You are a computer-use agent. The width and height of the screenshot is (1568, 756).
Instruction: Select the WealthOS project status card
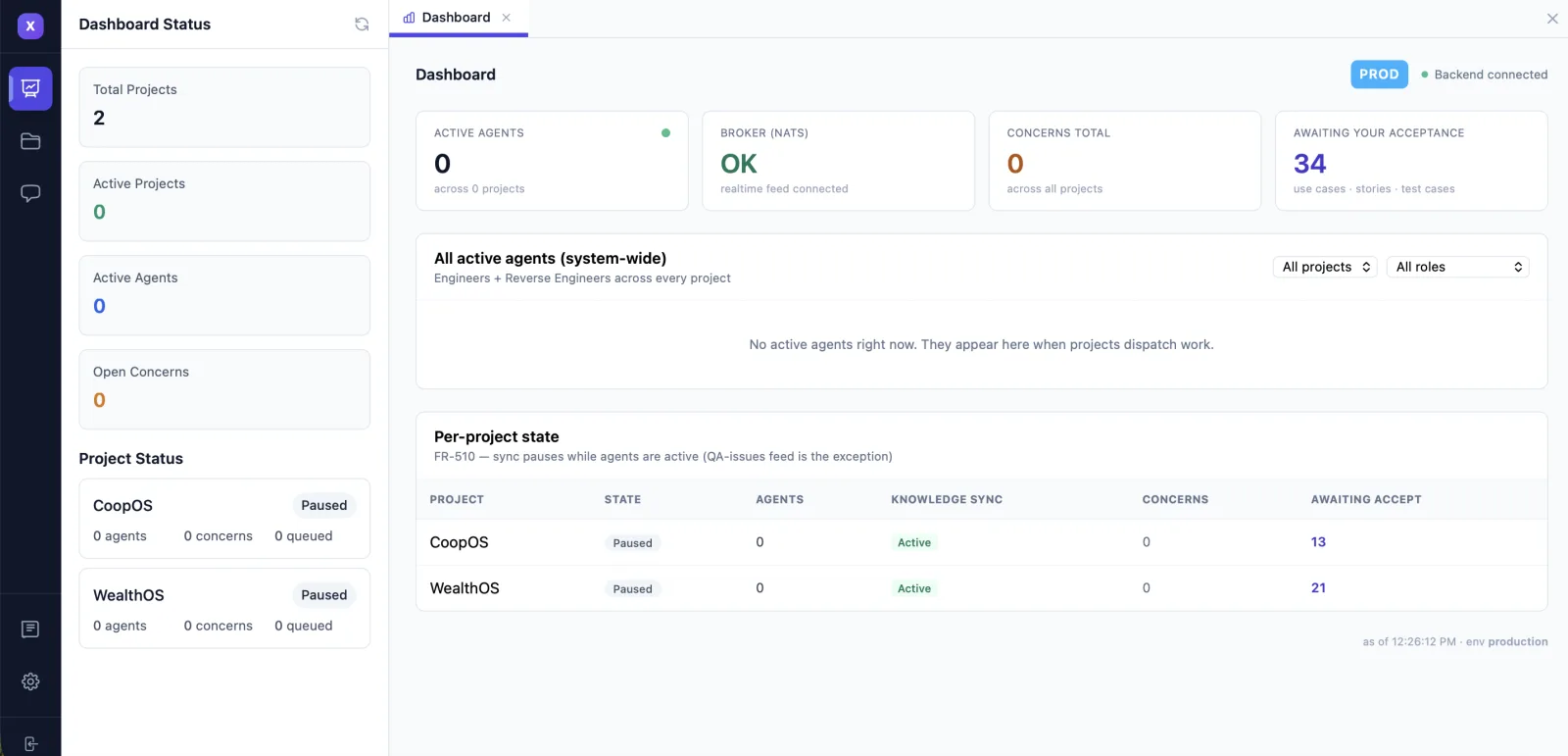tap(224, 608)
